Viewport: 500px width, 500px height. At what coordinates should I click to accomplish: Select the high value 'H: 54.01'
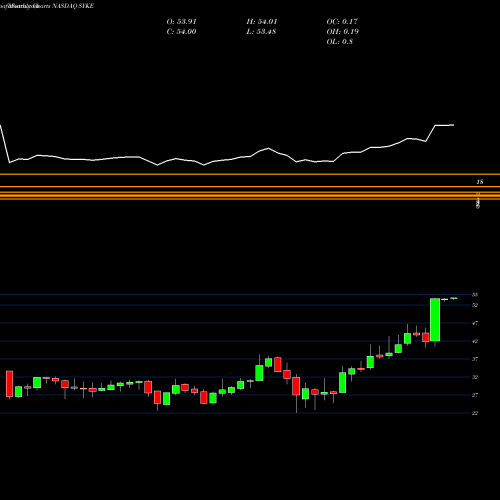tap(262, 22)
